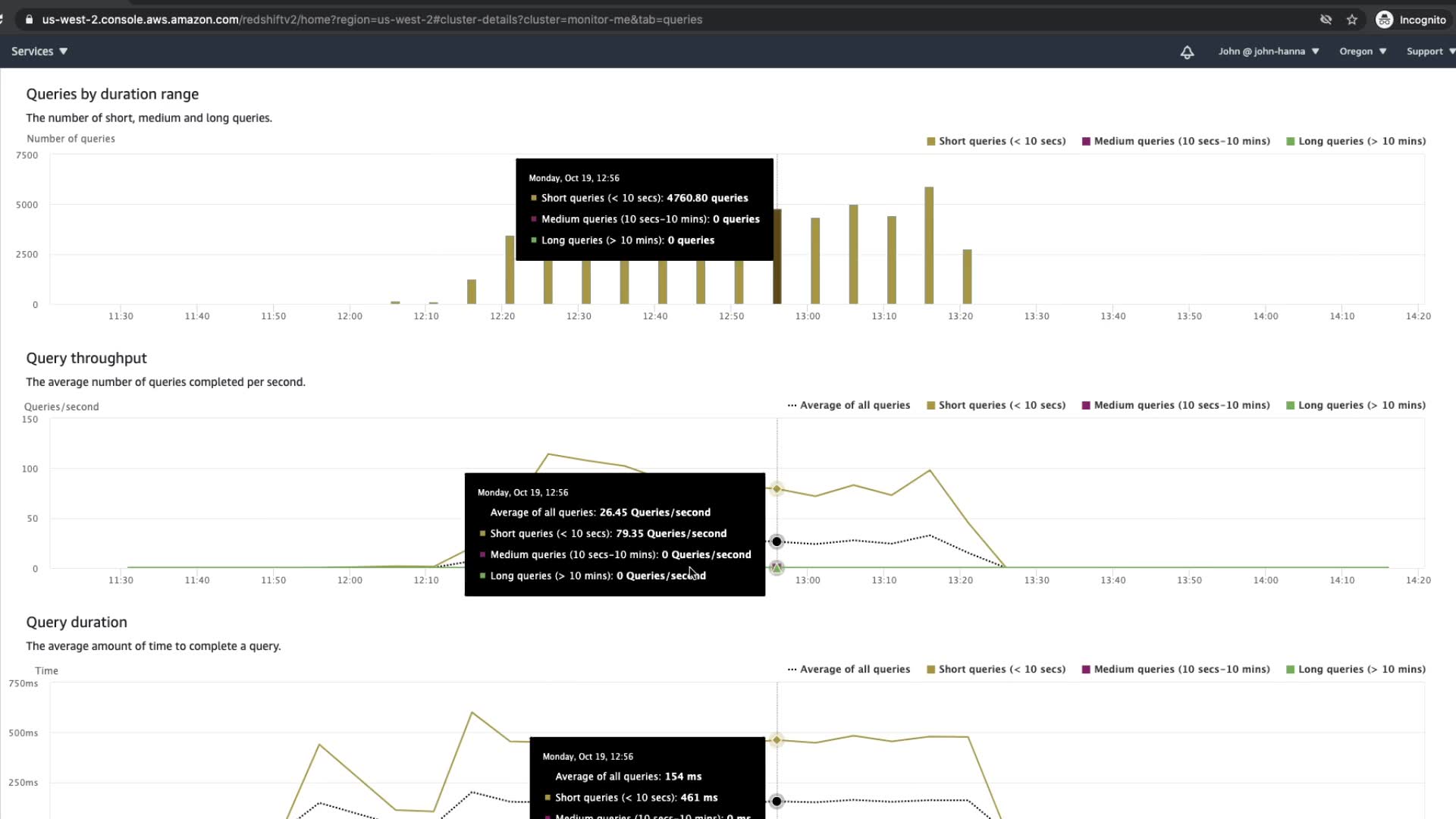Click the notifications bell icon
Viewport: 1456px width, 819px height.
(1187, 52)
